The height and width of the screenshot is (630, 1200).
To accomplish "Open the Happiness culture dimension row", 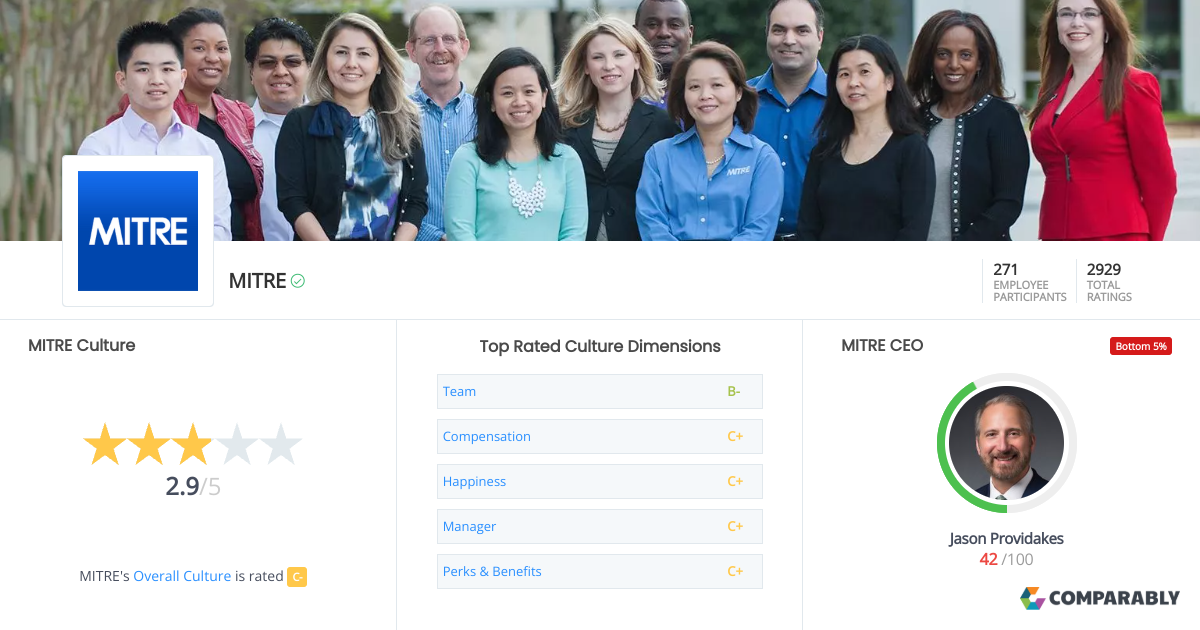I will pos(600,481).
